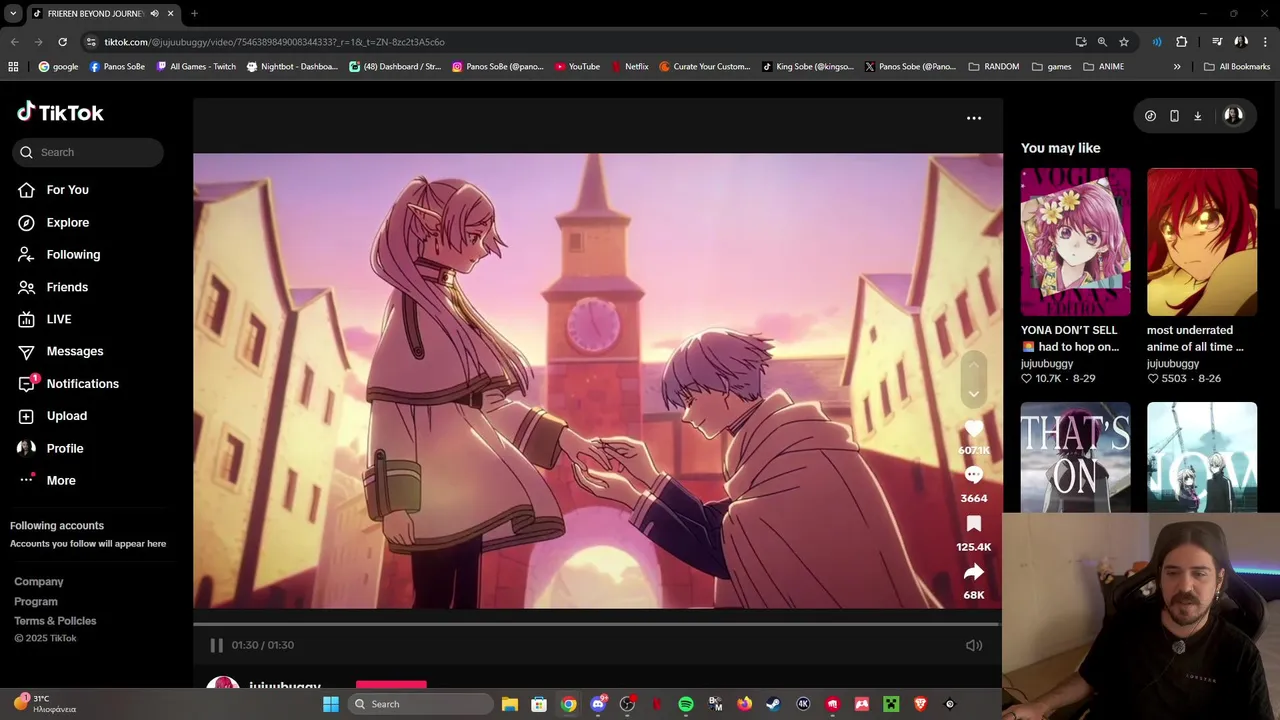
Task: Pause the video playback
Action: point(216,645)
